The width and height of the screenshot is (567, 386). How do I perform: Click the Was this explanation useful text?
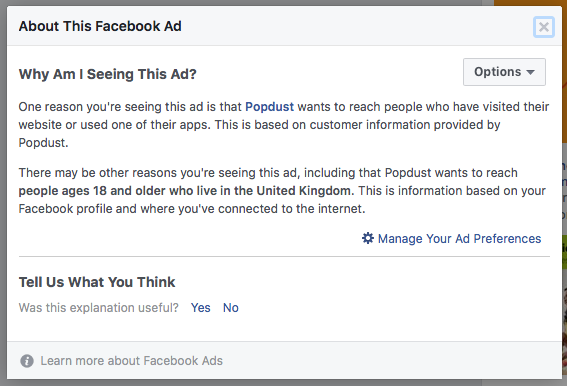[99, 307]
